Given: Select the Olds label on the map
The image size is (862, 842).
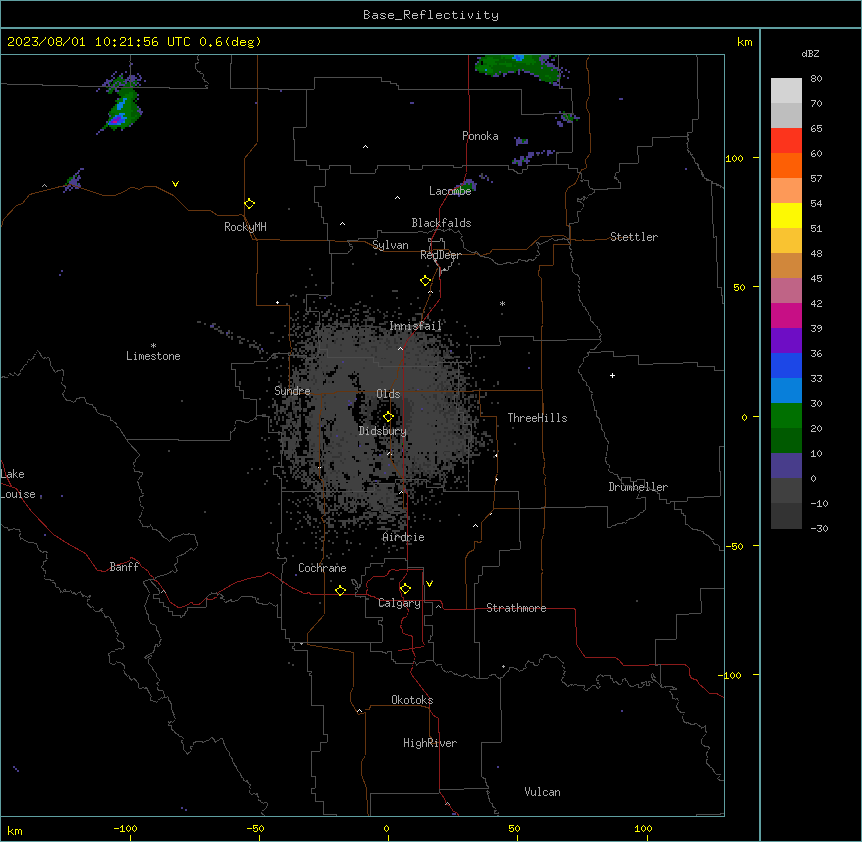Looking at the screenshot, I should (x=388, y=394).
